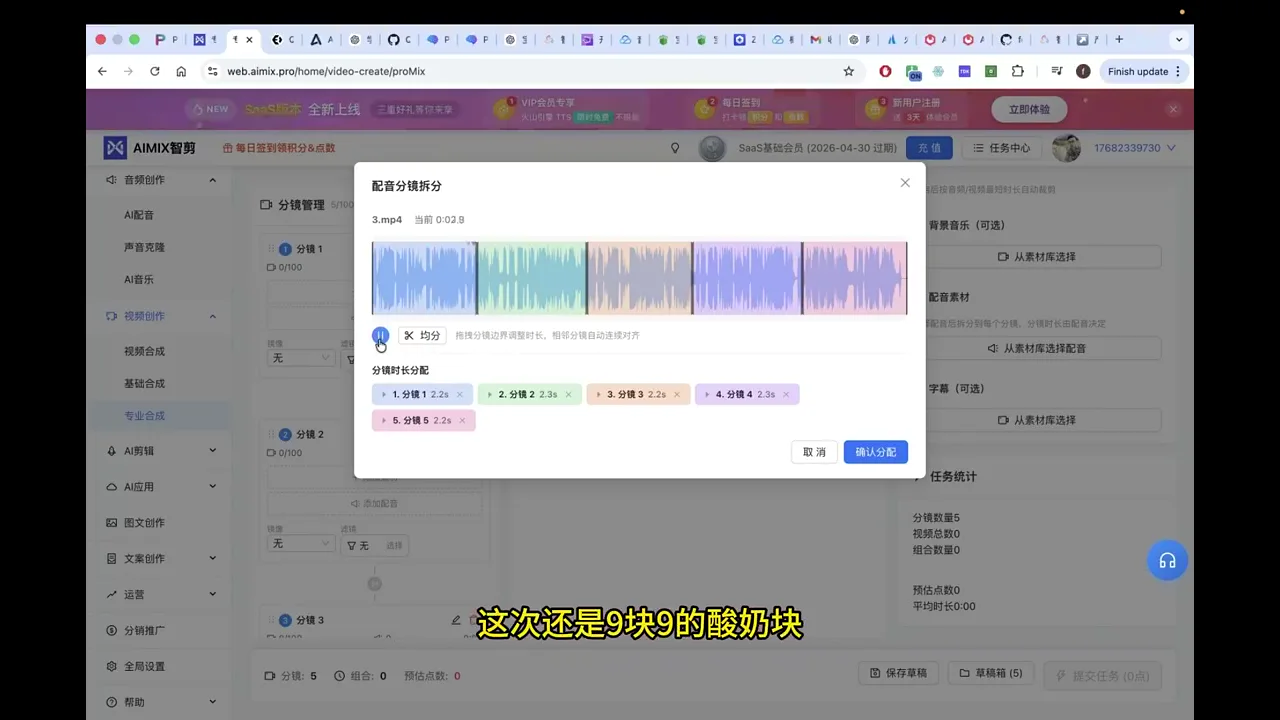Screen dimensions: 1280x720
Task: Click the pink fifth waveform segment
Action: 855,278
